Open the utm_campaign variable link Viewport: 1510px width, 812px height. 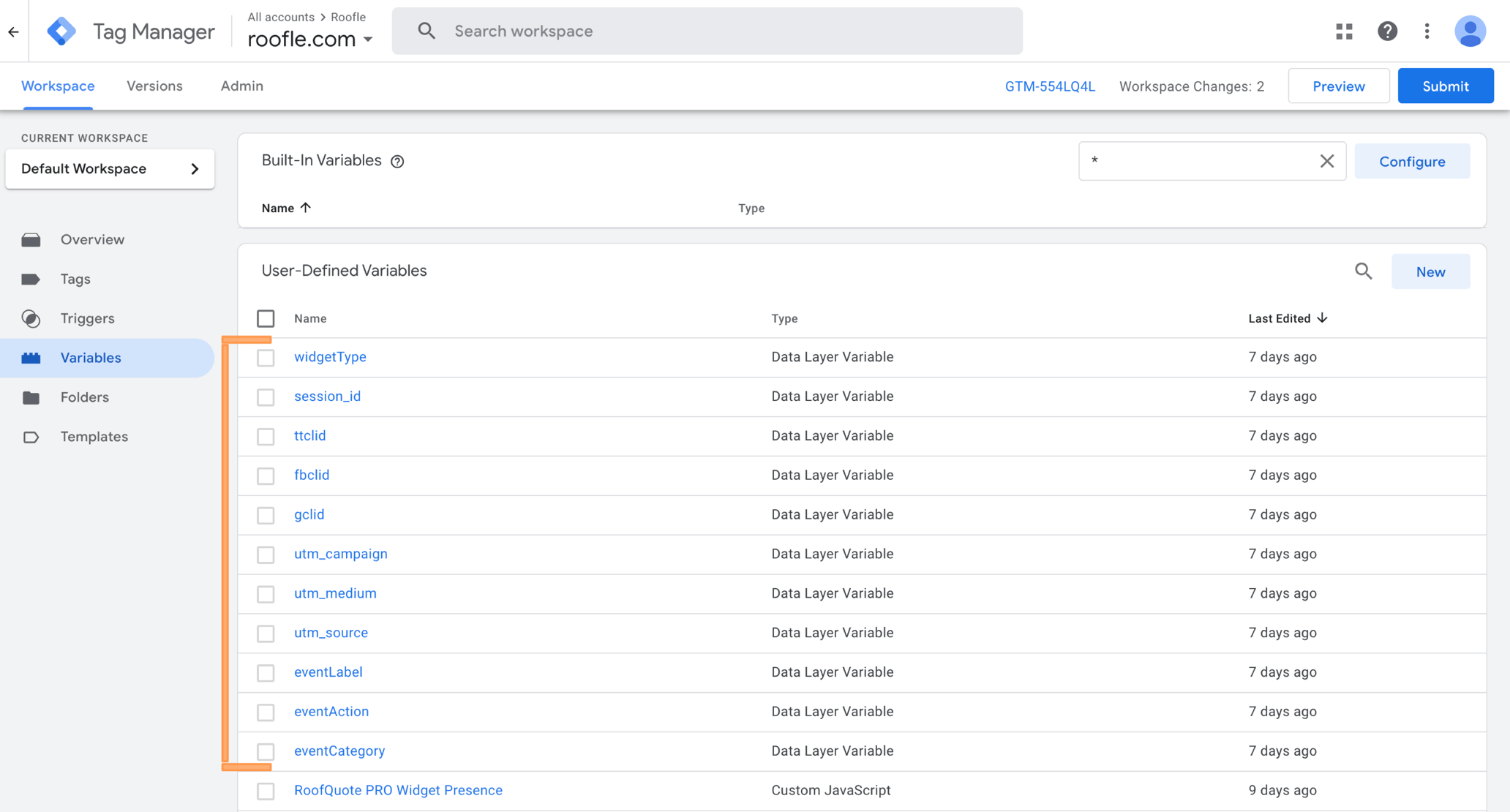[x=340, y=554]
